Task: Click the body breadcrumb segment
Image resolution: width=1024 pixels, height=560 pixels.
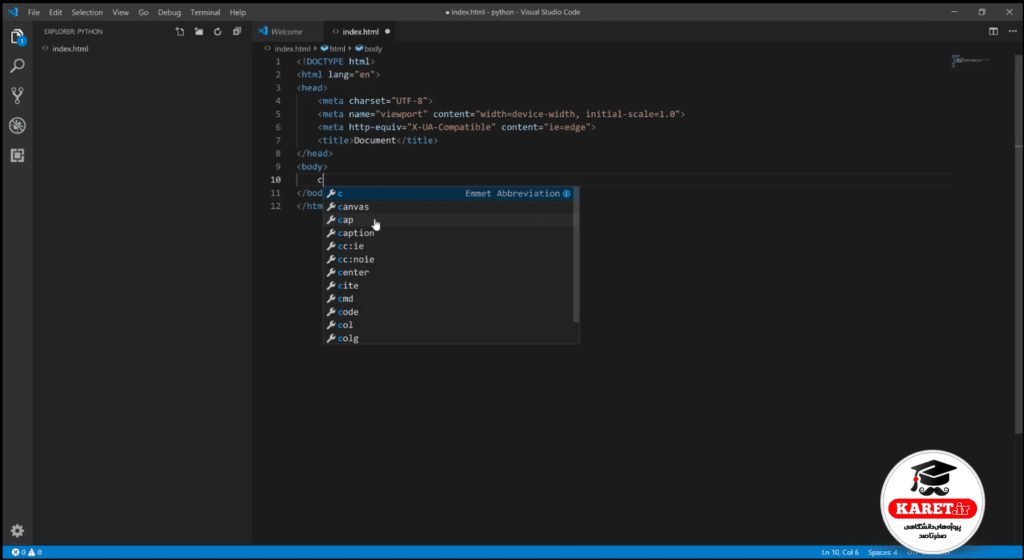Action: pos(373,48)
